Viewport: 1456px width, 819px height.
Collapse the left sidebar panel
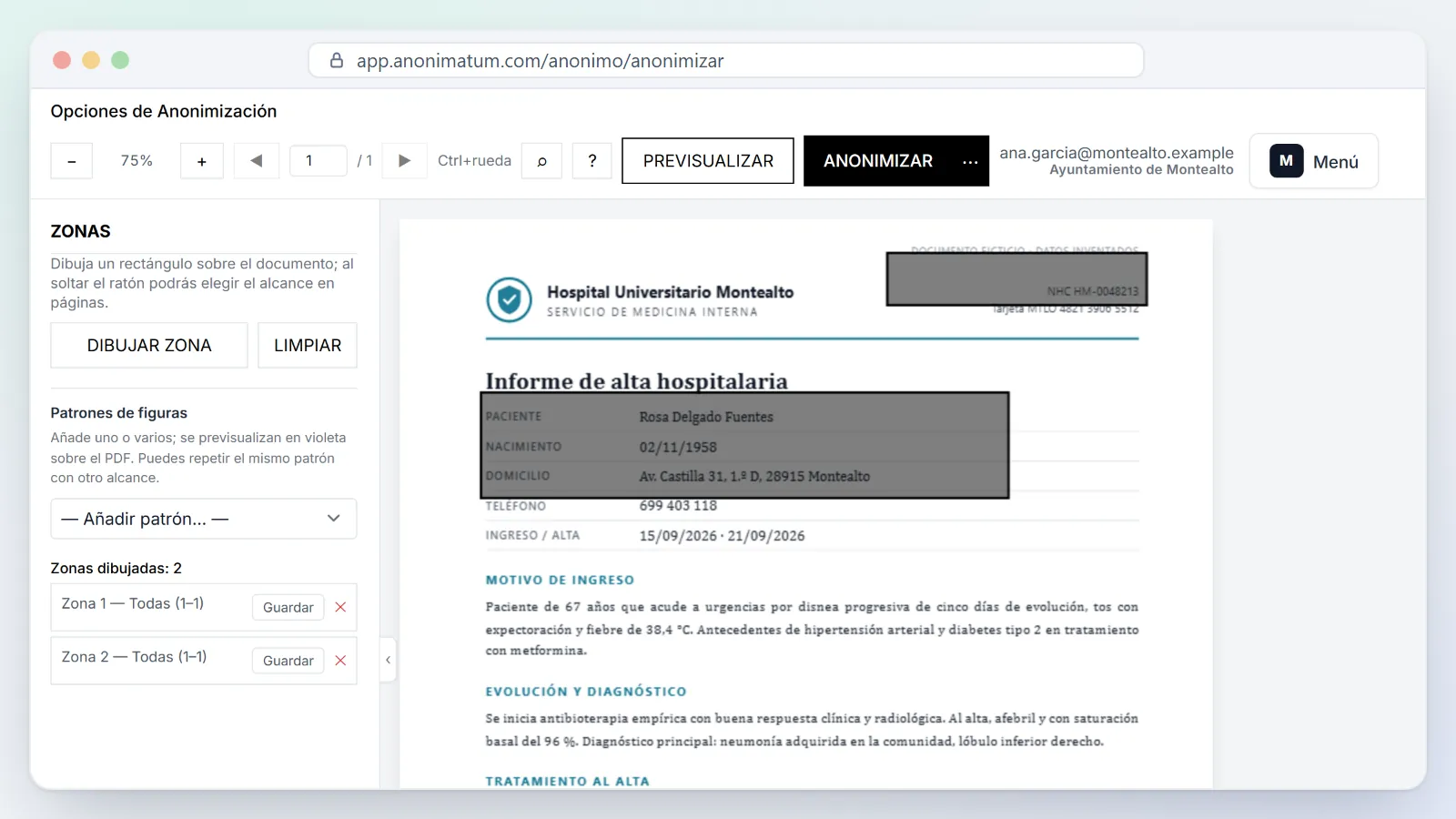[388, 660]
